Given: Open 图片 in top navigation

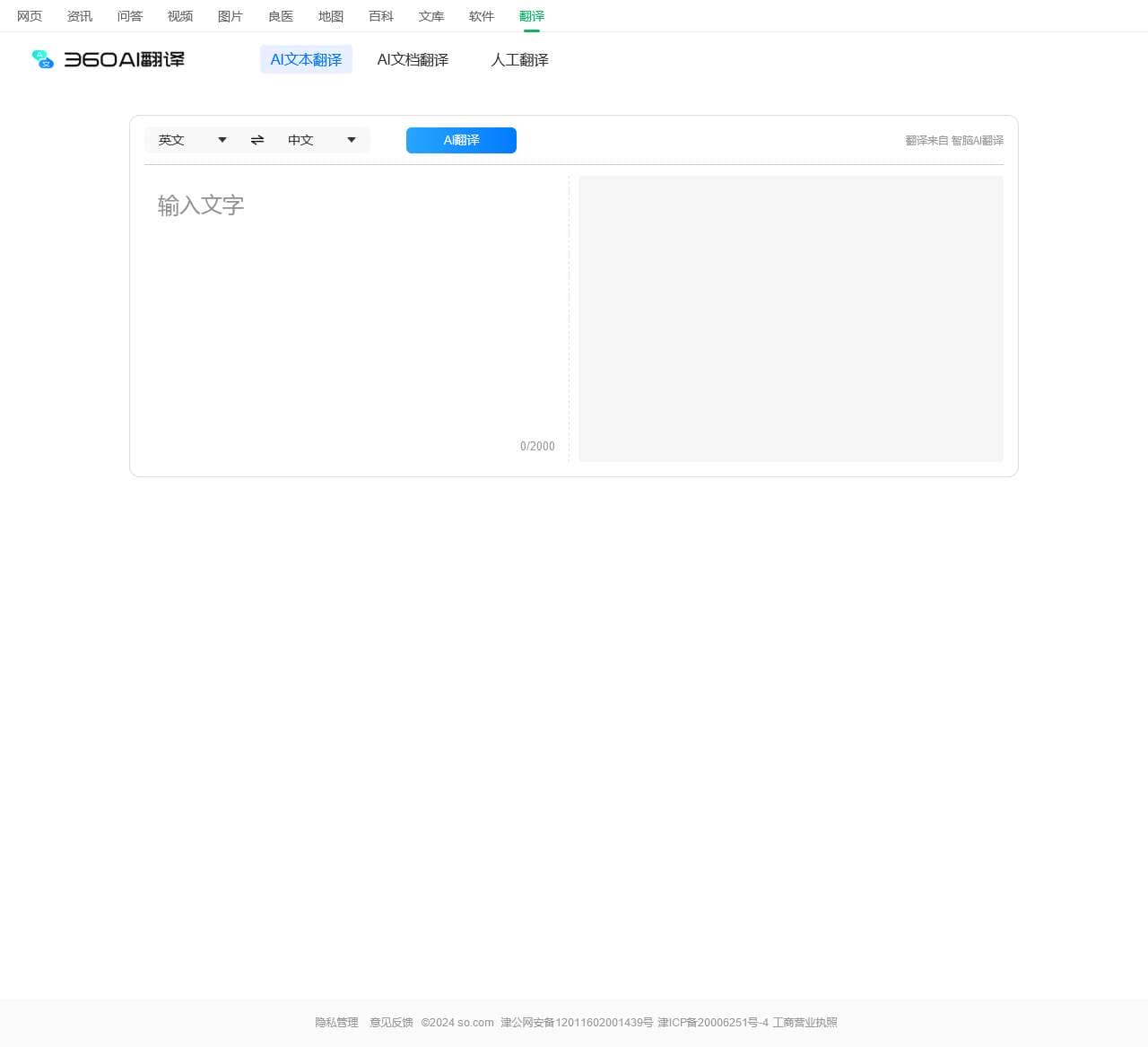Looking at the screenshot, I should click(x=230, y=16).
